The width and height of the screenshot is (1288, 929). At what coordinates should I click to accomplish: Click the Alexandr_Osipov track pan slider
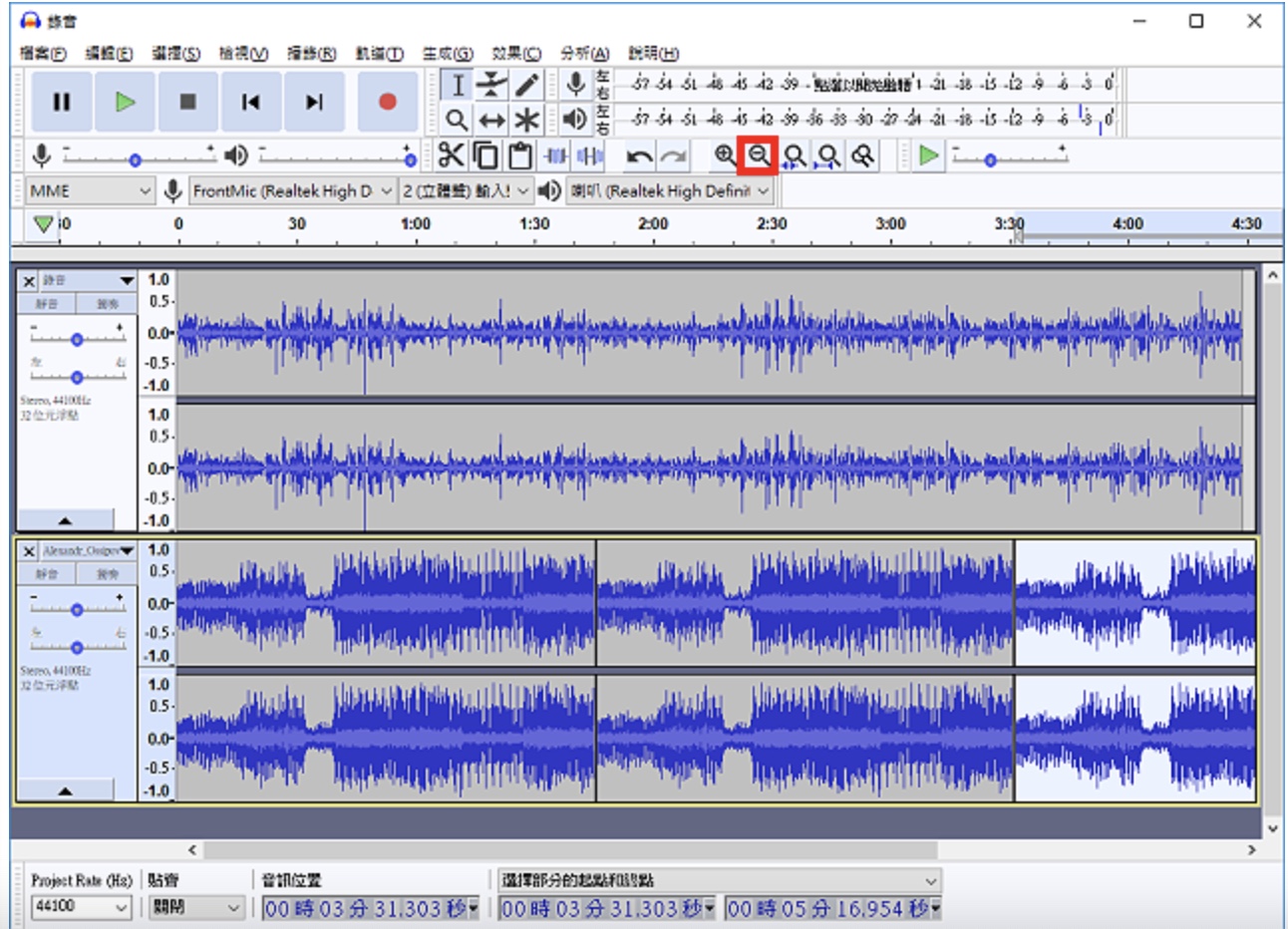(x=78, y=642)
